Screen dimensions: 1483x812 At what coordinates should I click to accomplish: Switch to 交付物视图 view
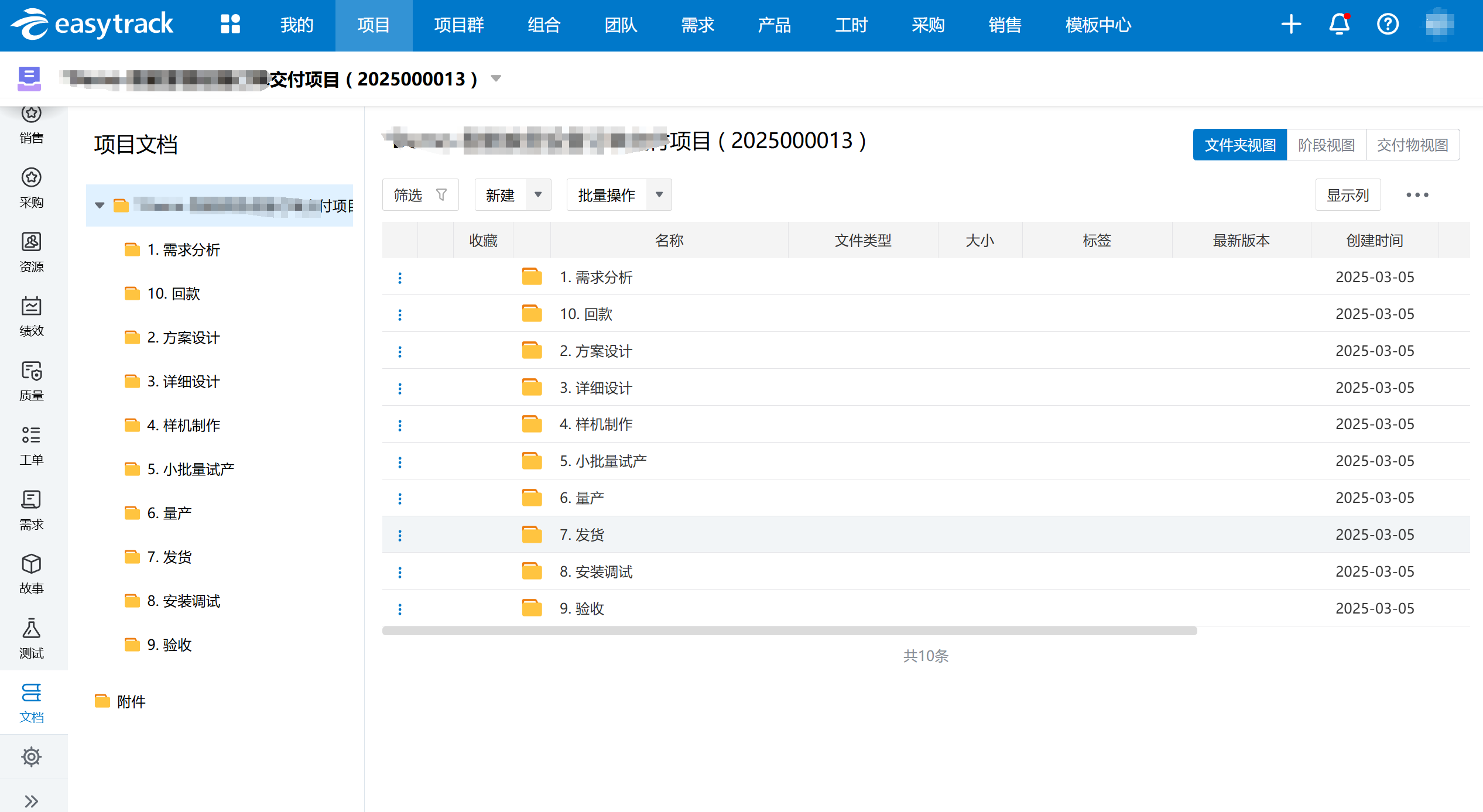click(x=1412, y=145)
